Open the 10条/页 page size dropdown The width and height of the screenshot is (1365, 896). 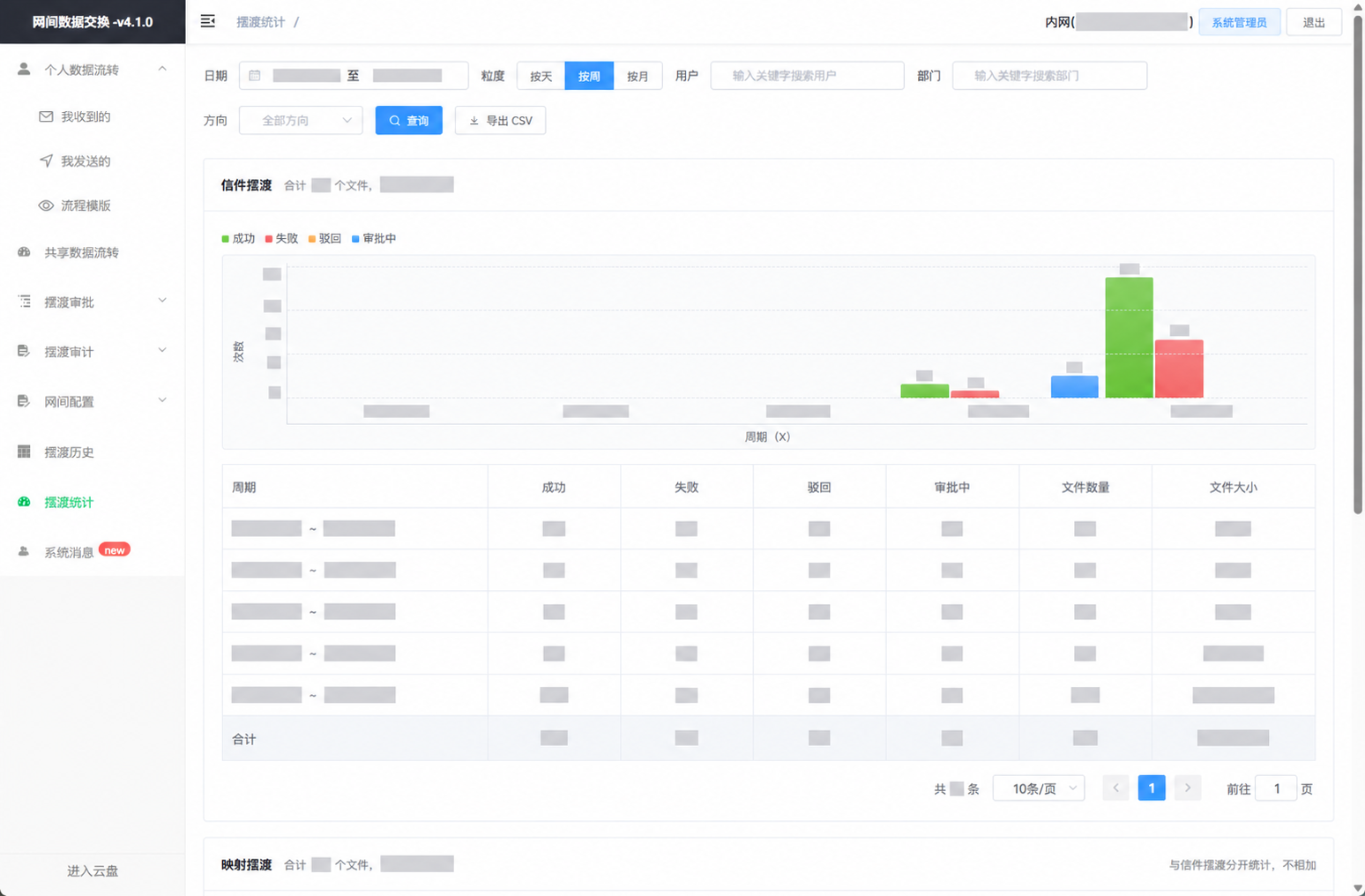(1039, 788)
